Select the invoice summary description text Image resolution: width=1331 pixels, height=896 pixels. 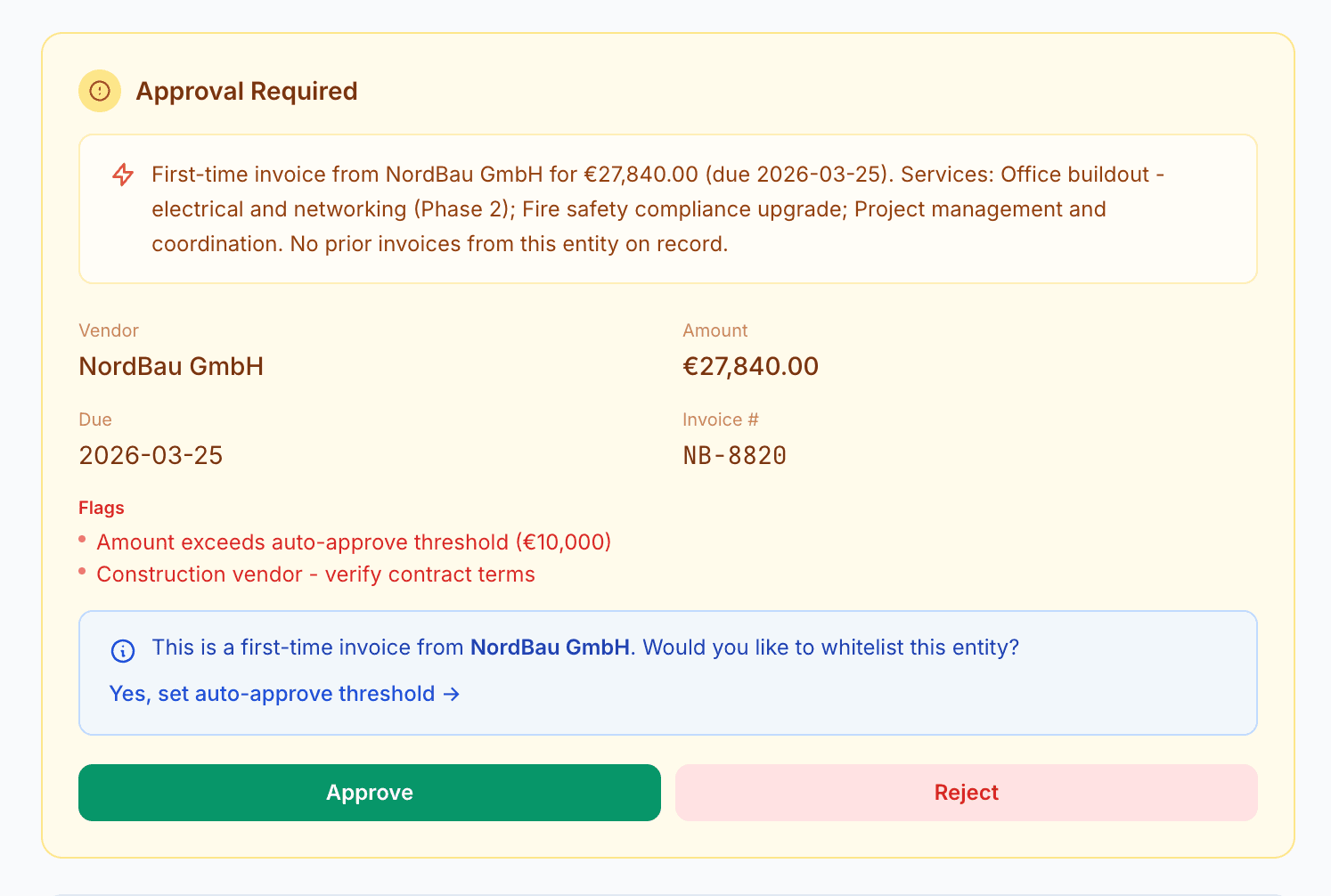pyautogui.click(x=657, y=209)
